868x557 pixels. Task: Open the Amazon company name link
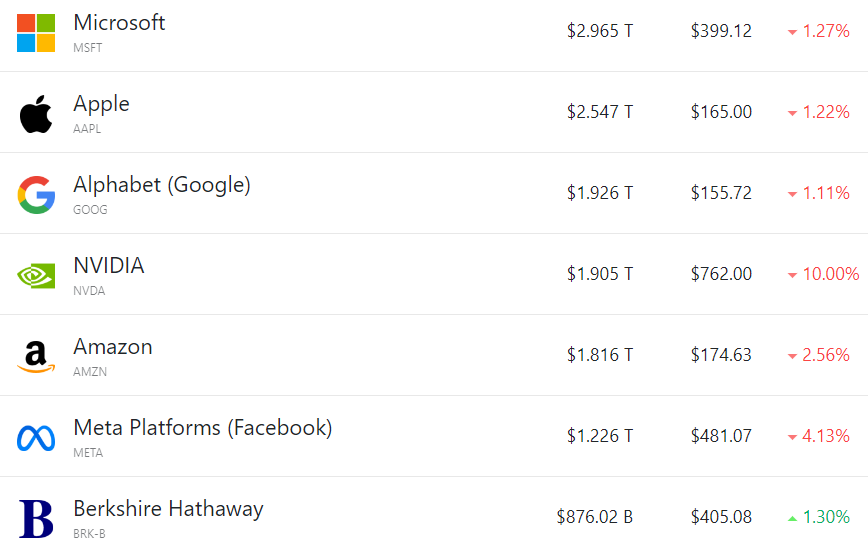[x=113, y=346]
